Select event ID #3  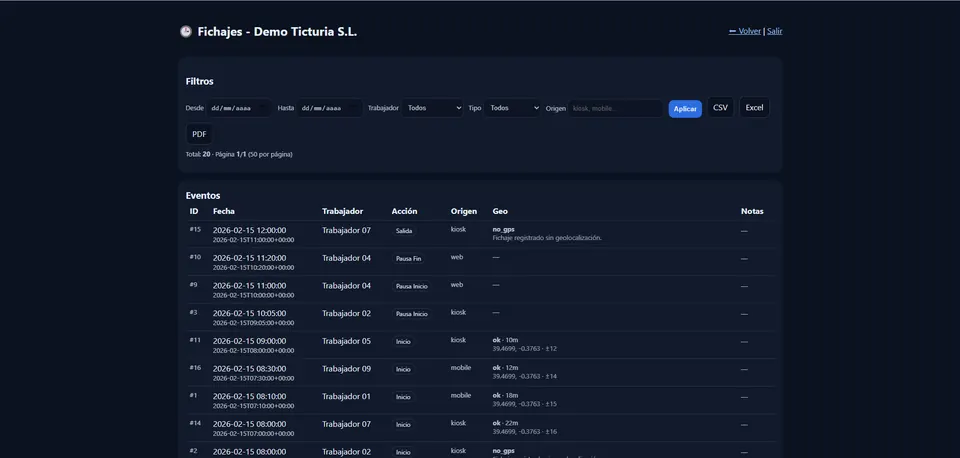pos(193,312)
